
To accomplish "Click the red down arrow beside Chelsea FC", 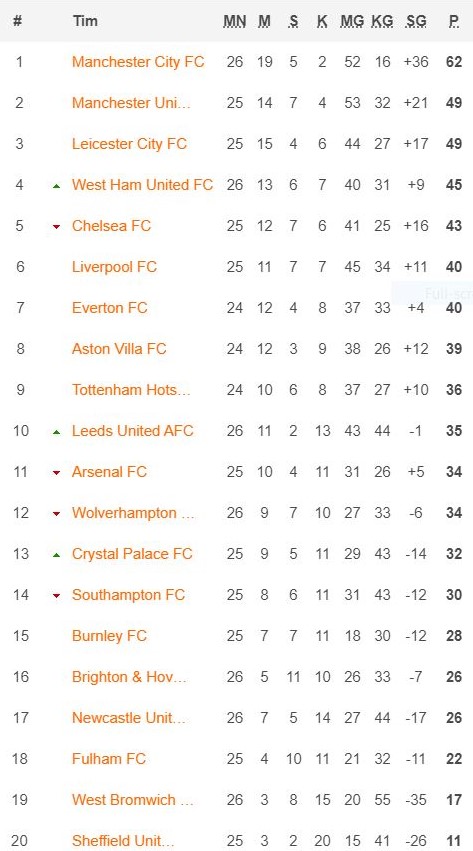I will 56,227.
